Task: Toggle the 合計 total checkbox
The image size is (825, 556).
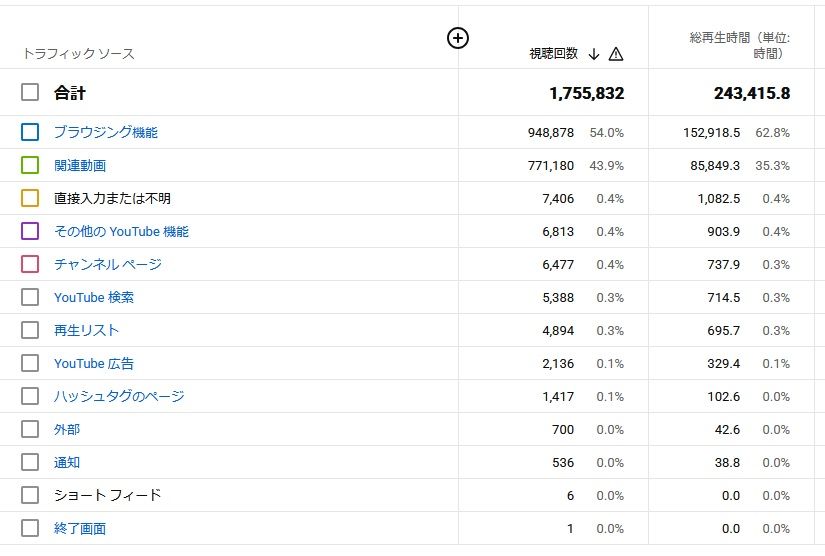Action: (30, 93)
